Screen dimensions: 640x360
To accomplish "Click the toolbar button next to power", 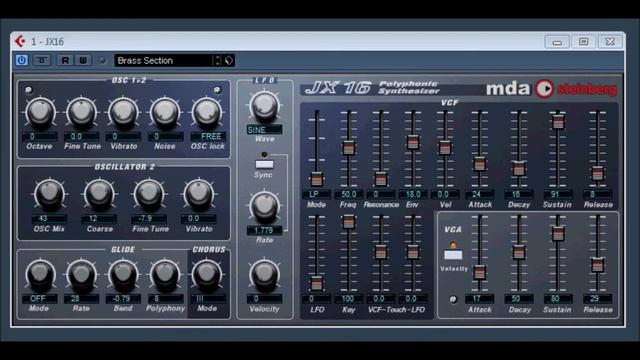I will [42, 60].
